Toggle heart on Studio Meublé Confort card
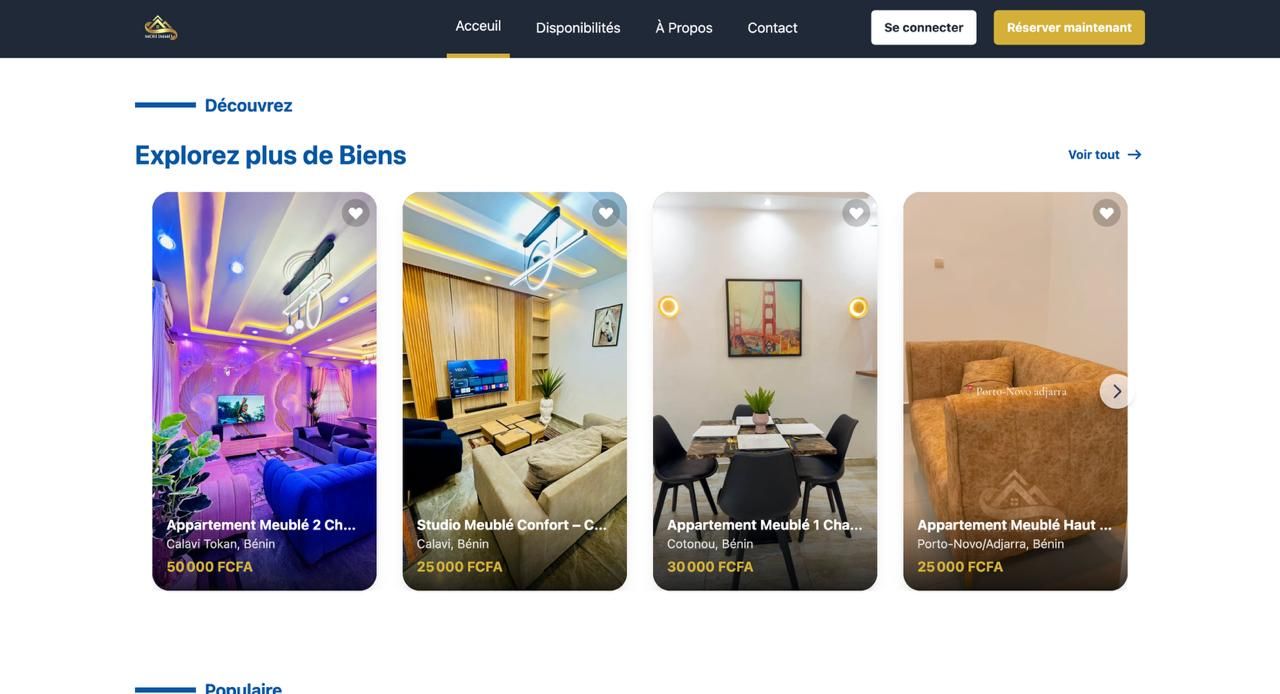 click(606, 213)
